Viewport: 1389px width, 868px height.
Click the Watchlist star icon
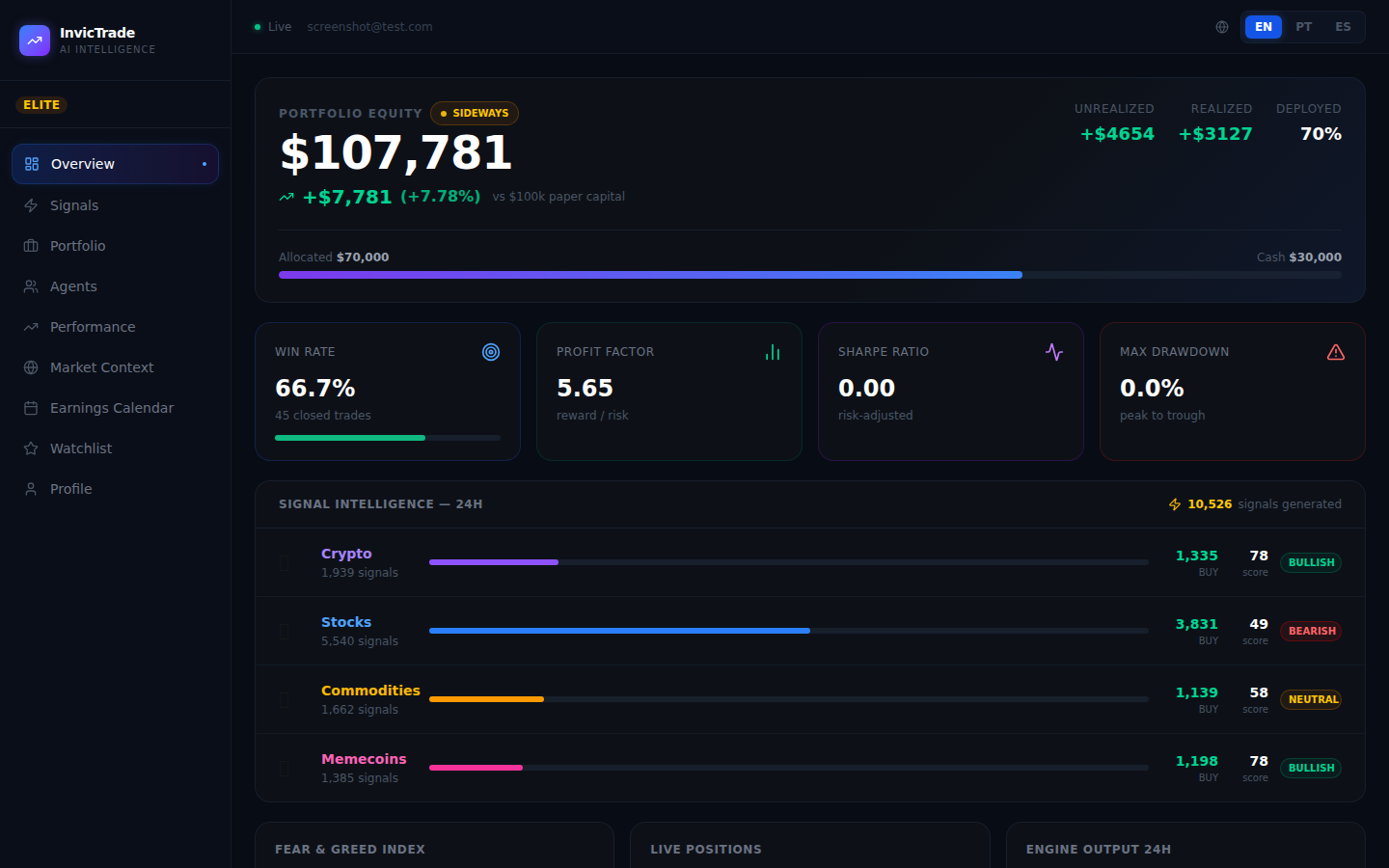pos(30,448)
